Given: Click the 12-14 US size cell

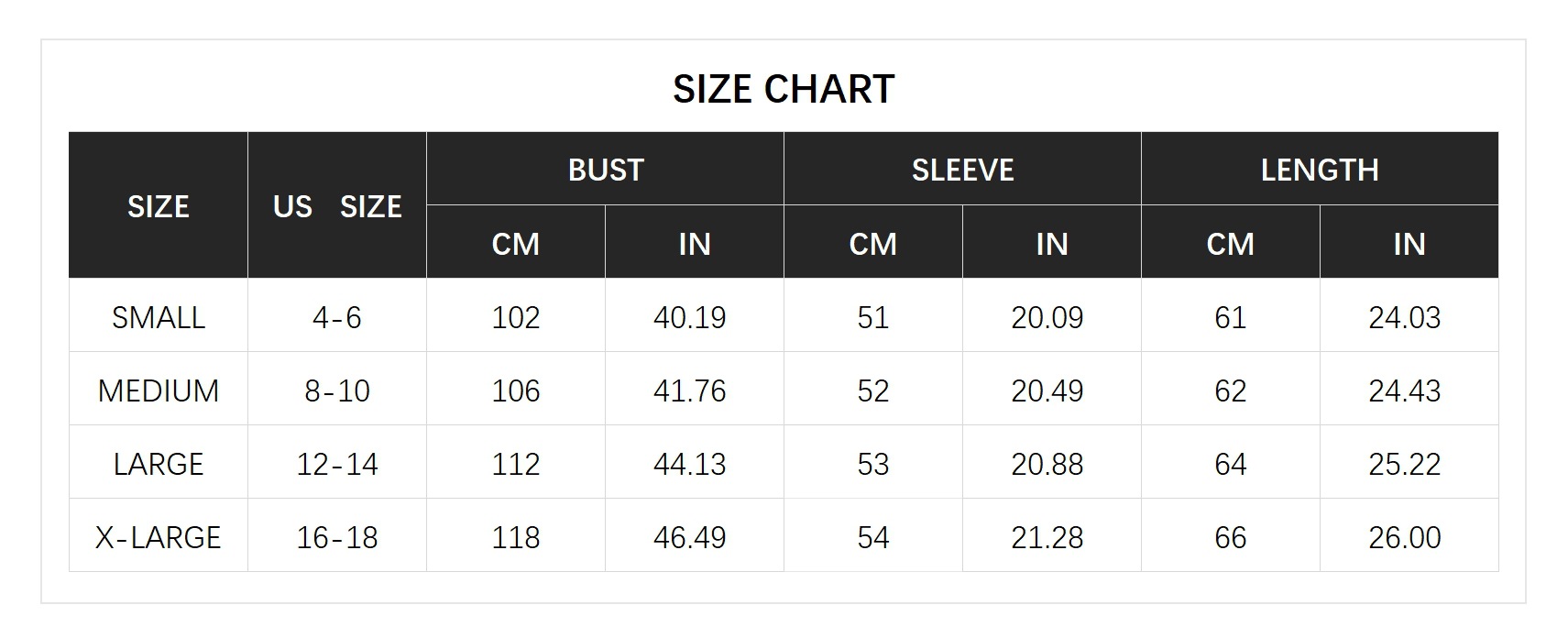Looking at the screenshot, I should click(337, 464).
